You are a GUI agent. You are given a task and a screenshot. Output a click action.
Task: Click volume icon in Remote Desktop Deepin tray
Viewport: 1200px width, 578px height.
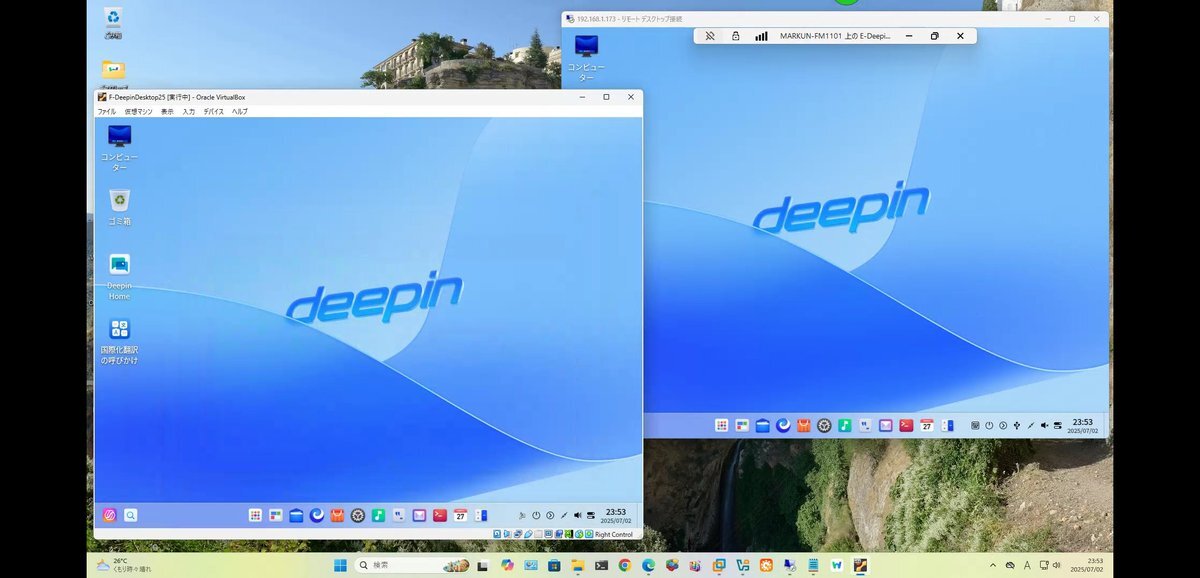(1044, 425)
